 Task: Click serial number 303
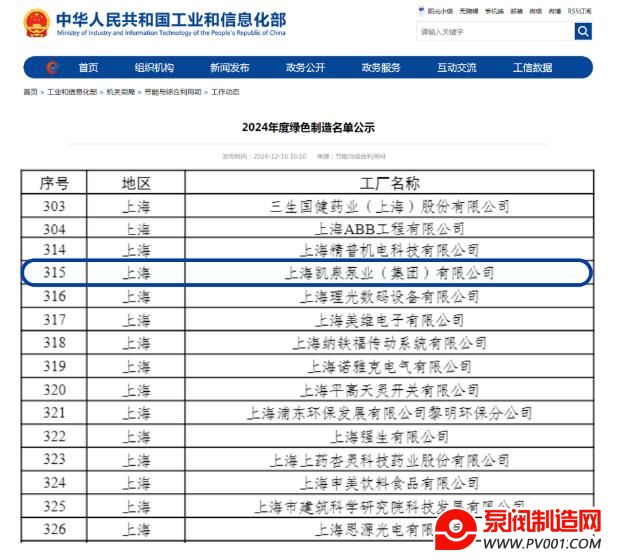pyautogui.click(x=54, y=206)
